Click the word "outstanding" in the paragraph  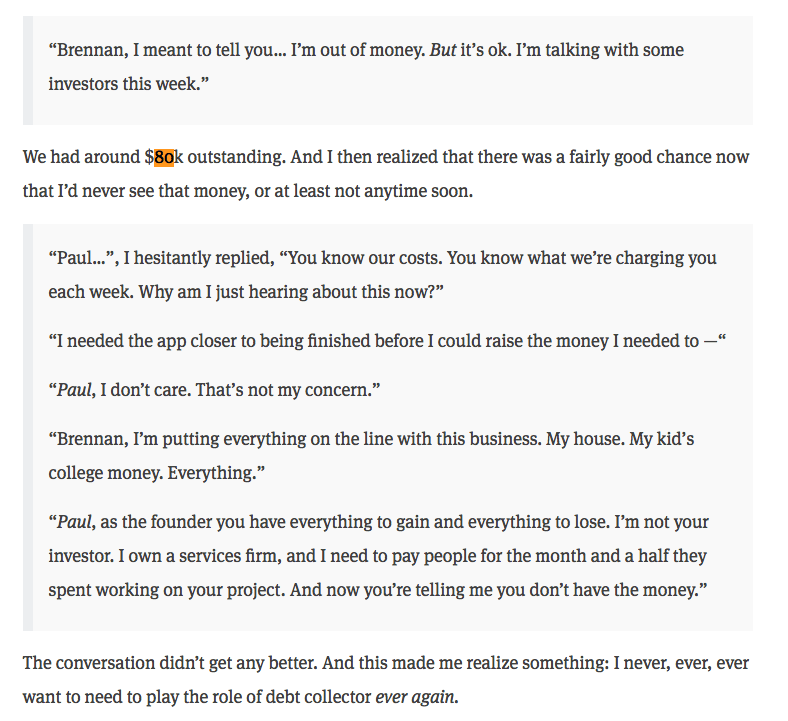[x=236, y=157]
